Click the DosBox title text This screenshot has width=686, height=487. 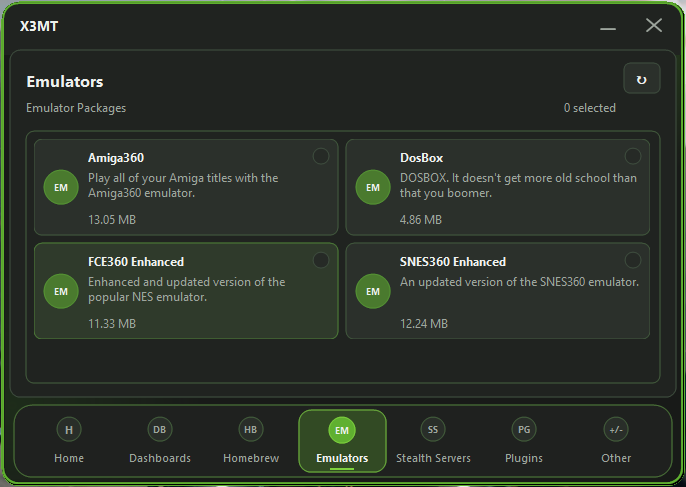(x=421, y=158)
